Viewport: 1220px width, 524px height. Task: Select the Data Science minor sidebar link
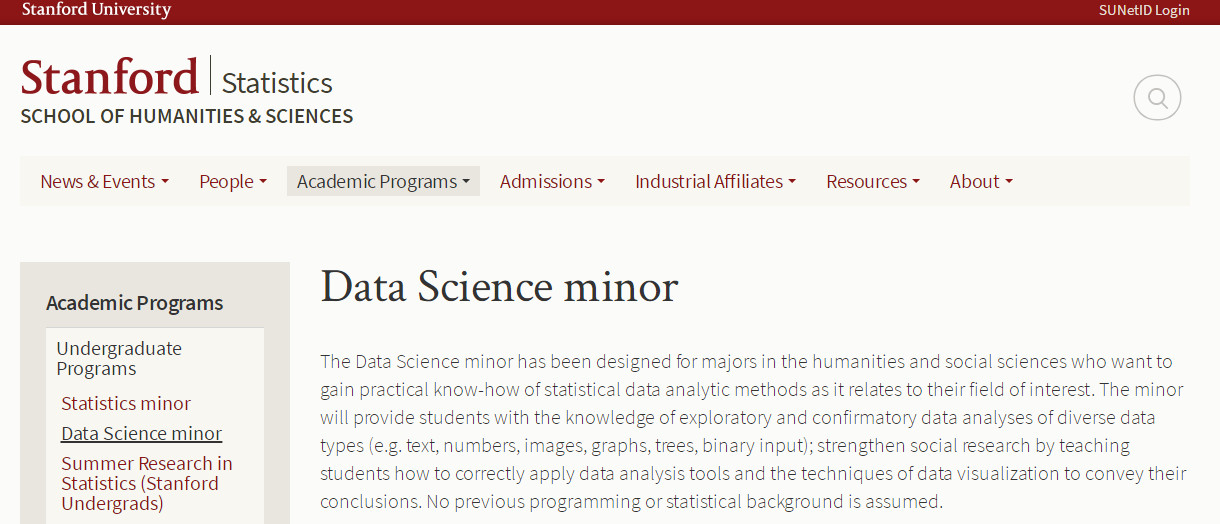coord(142,433)
